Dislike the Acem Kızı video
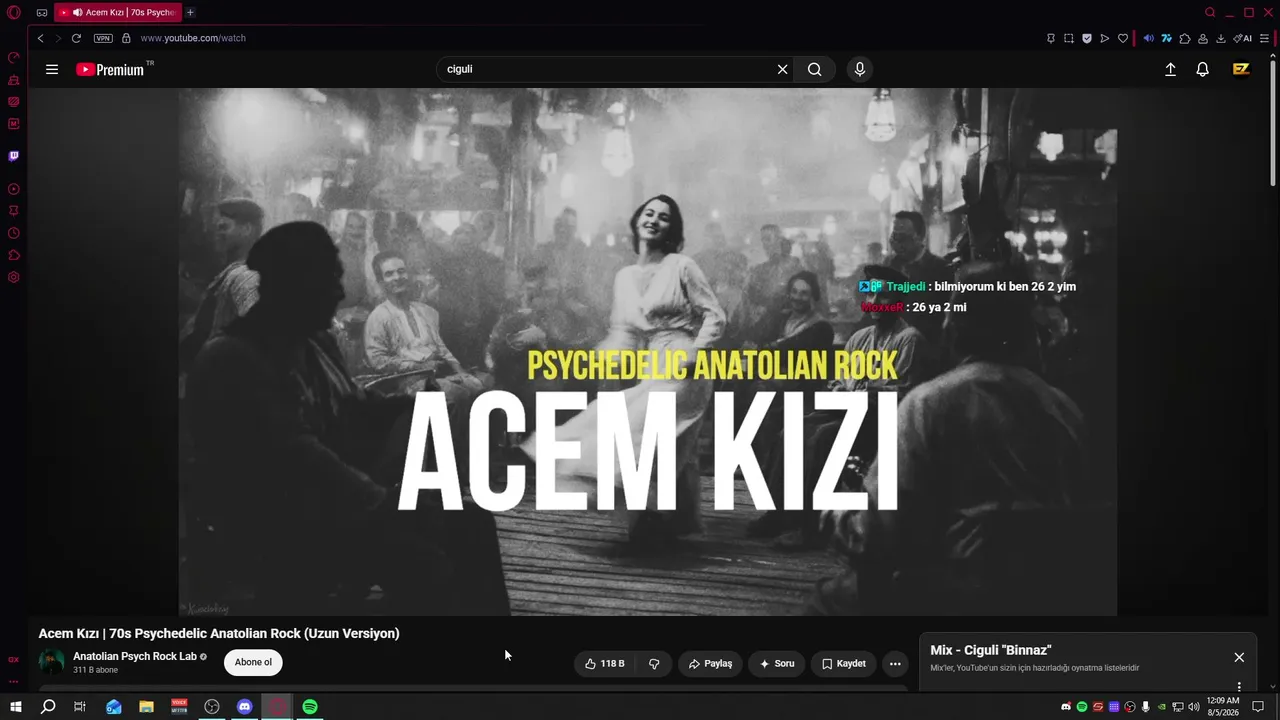The height and width of the screenshot is (720, 1280). (x=654, y=663)
